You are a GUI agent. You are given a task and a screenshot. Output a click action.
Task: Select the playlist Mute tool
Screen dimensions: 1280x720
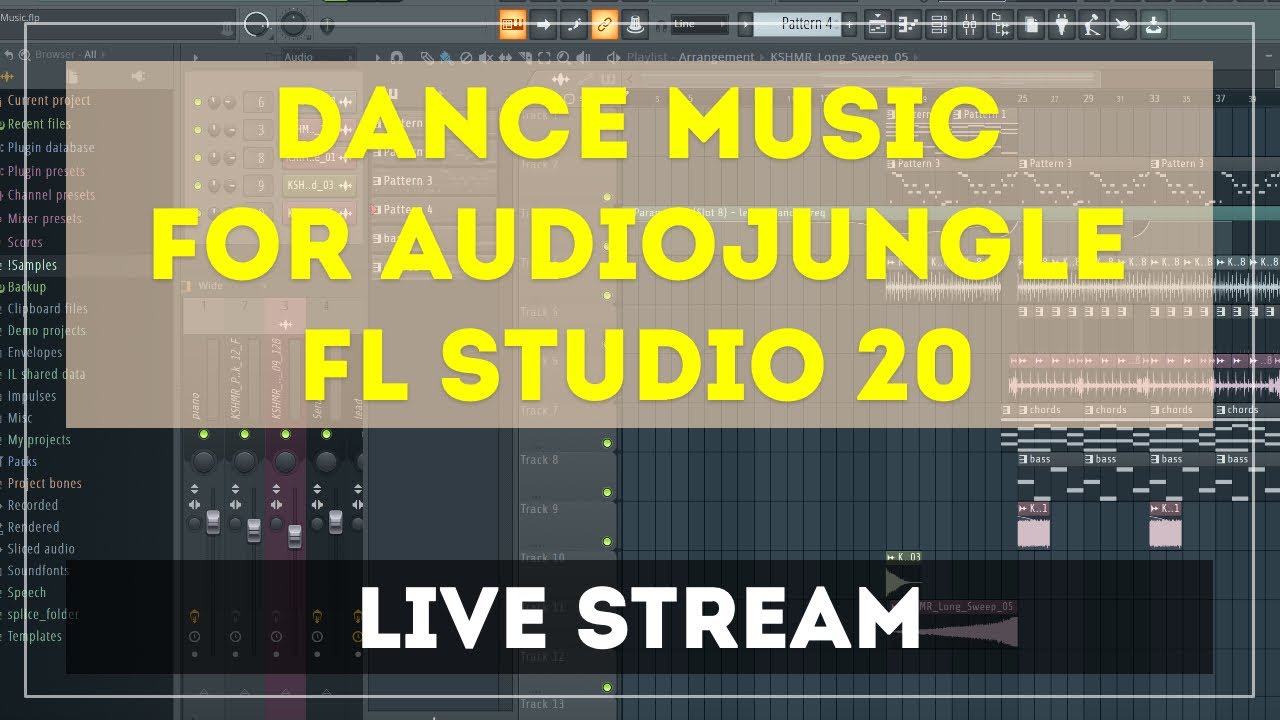pos(485,57)
